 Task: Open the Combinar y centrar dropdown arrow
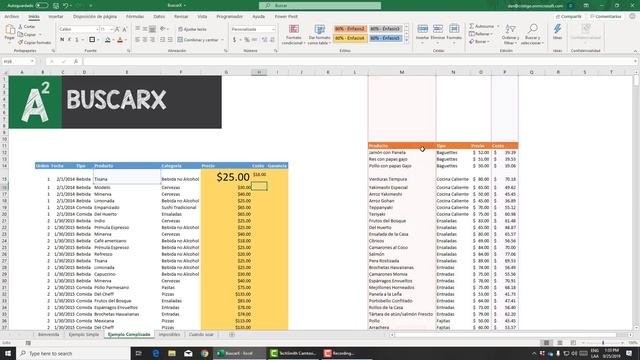[x=222, y=40]
